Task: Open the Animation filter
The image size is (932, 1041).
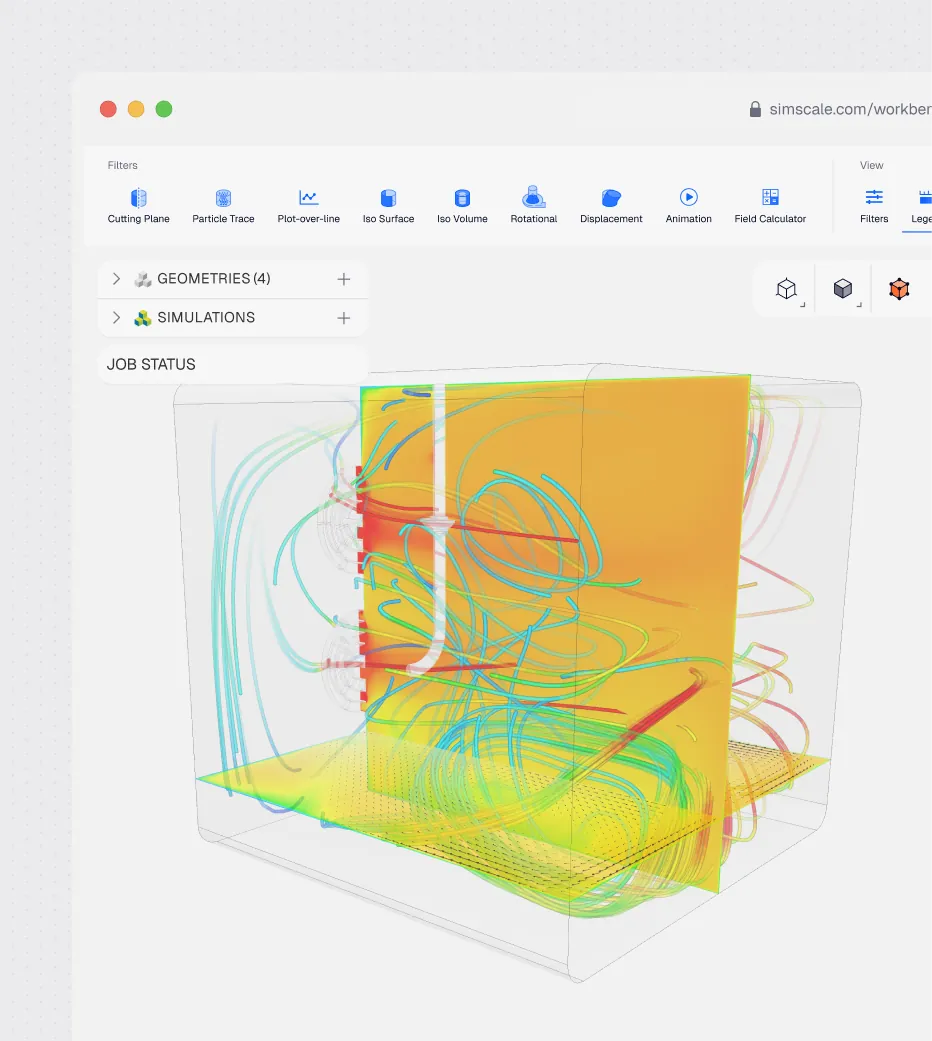Action: (688, 206)
